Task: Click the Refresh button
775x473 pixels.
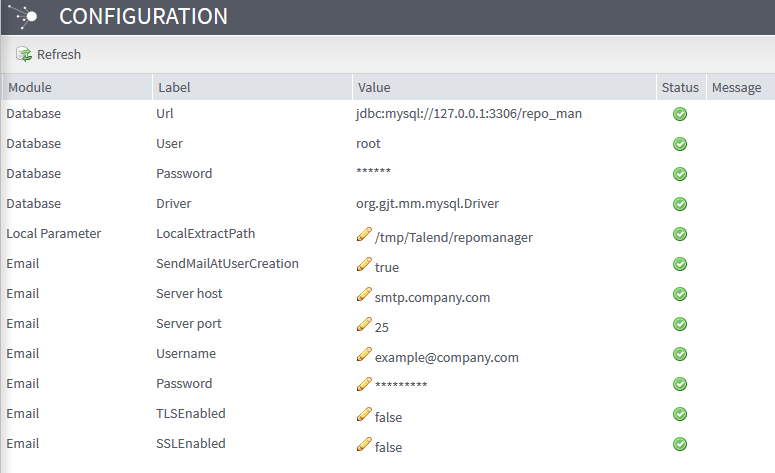Action: (48, 54)
